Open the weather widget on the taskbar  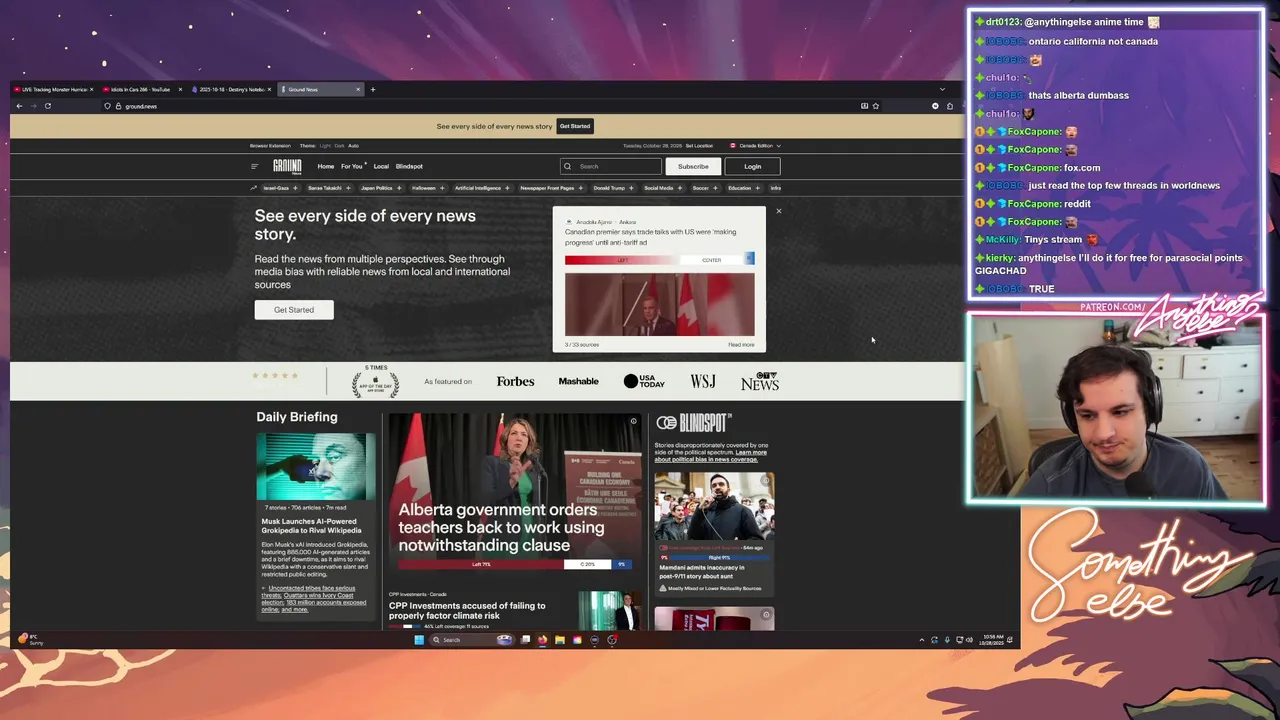(30, 639)
